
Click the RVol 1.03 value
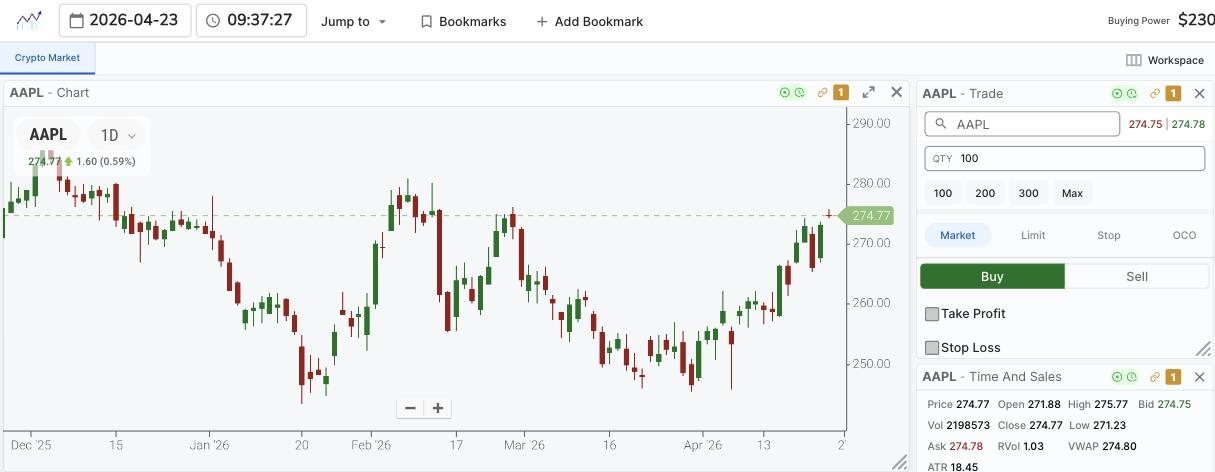point(1035,446)
